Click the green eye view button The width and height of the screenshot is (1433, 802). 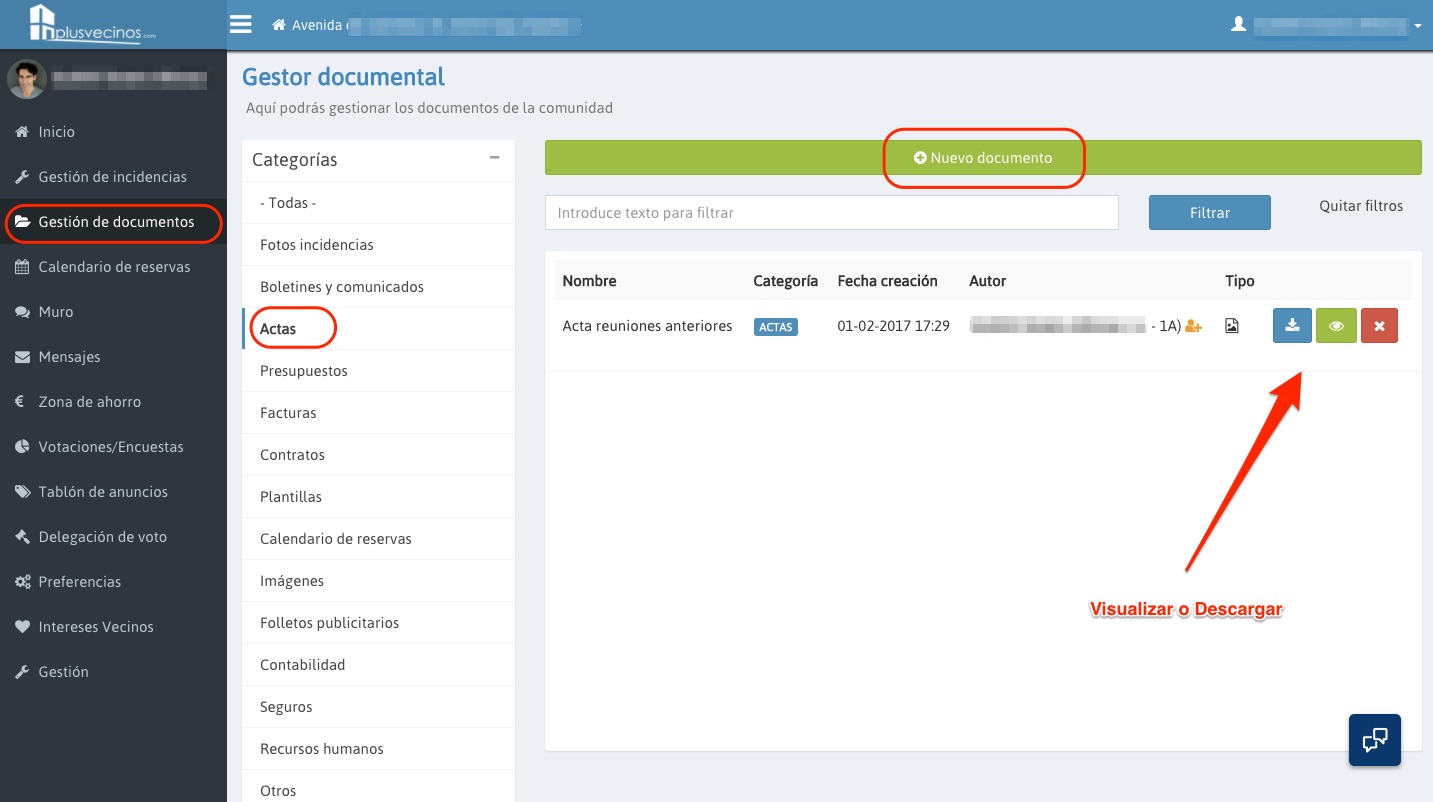click(x=1336, y=326)
